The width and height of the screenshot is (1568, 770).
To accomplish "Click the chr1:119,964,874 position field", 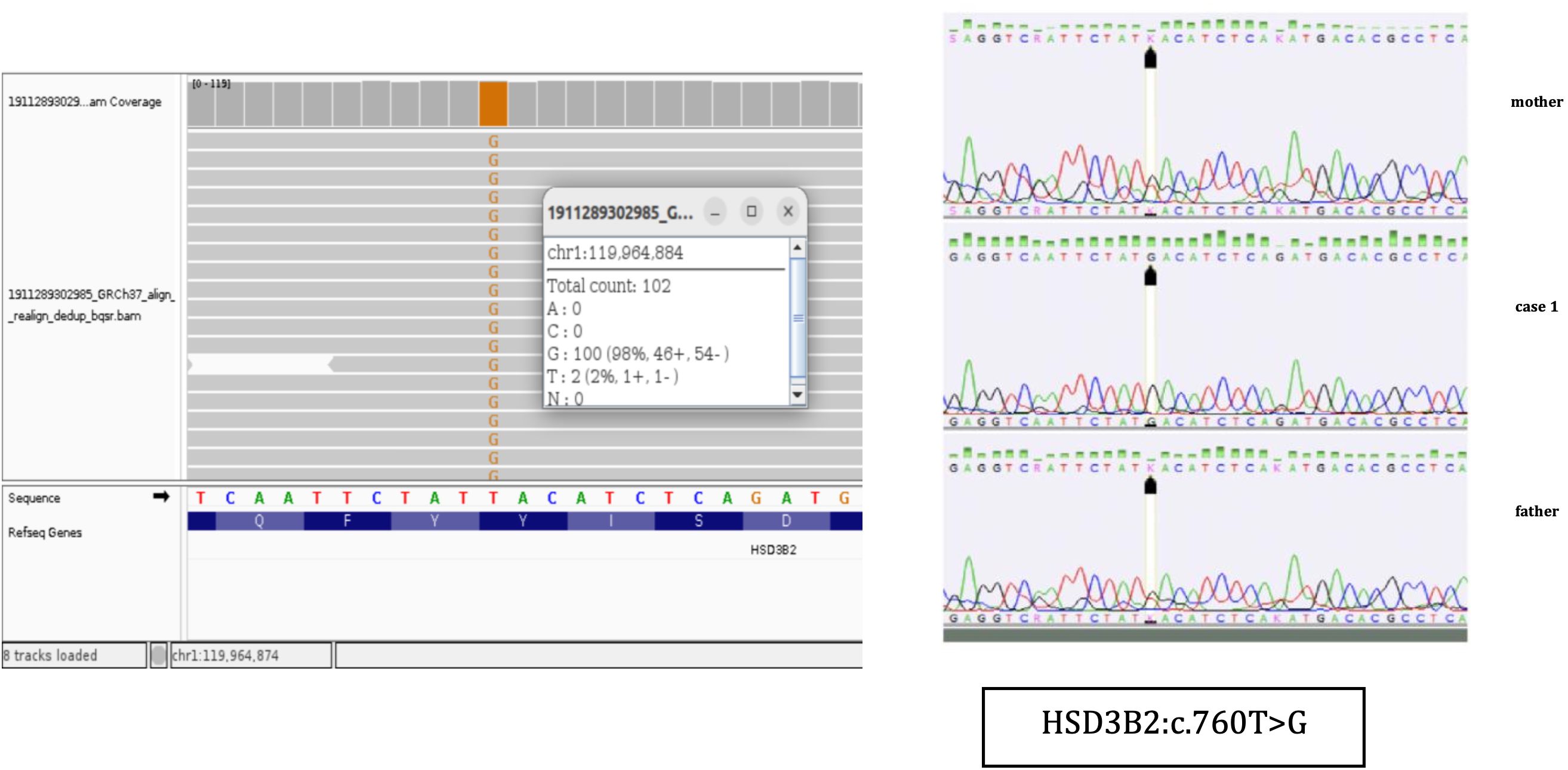I will (x=251, y=655).
